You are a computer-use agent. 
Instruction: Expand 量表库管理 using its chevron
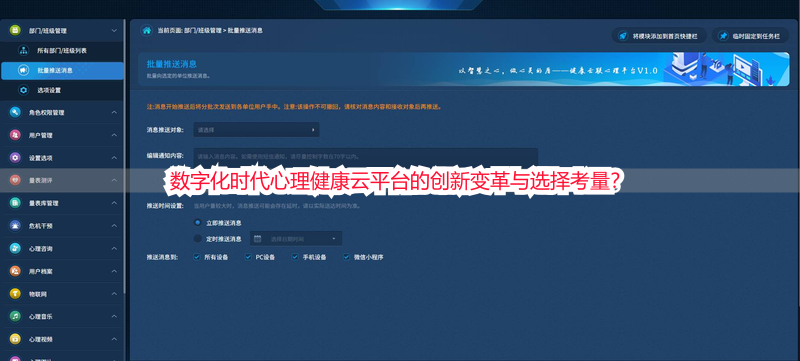pos(114,203)
